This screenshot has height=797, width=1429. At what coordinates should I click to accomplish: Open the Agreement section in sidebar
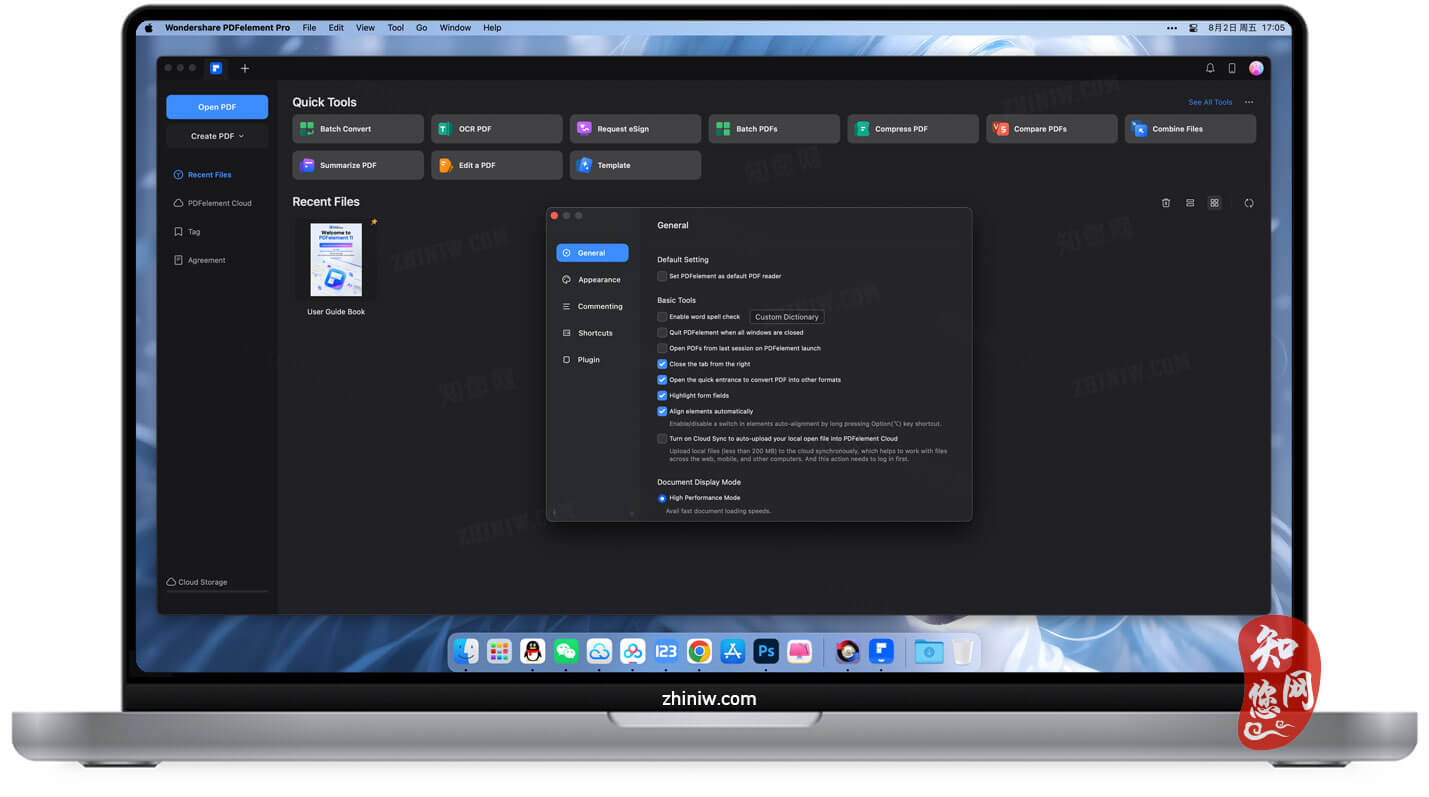(x=199, y=260)
